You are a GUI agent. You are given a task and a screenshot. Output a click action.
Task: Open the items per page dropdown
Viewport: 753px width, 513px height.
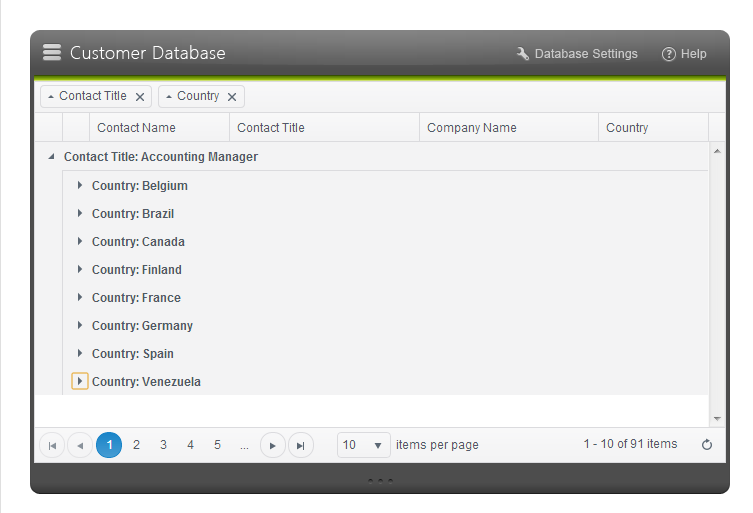pos(377,445)
